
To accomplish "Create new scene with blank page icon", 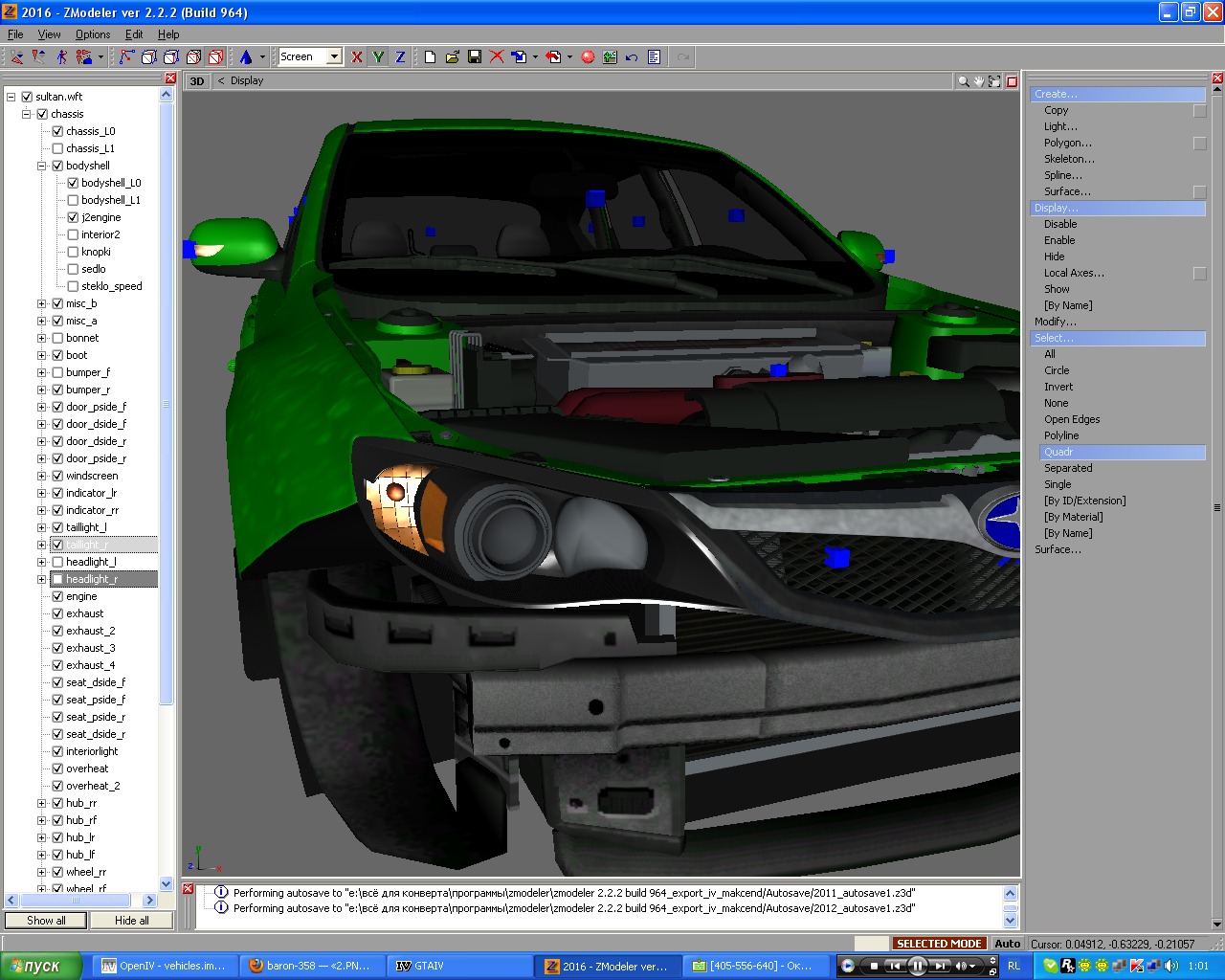I will [431, 57].
